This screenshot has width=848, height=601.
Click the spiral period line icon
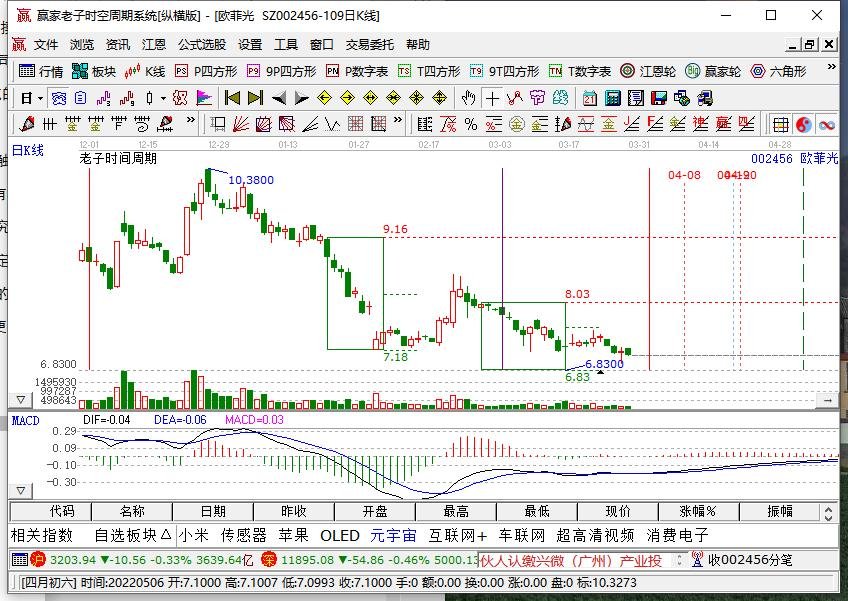point(142,125)
